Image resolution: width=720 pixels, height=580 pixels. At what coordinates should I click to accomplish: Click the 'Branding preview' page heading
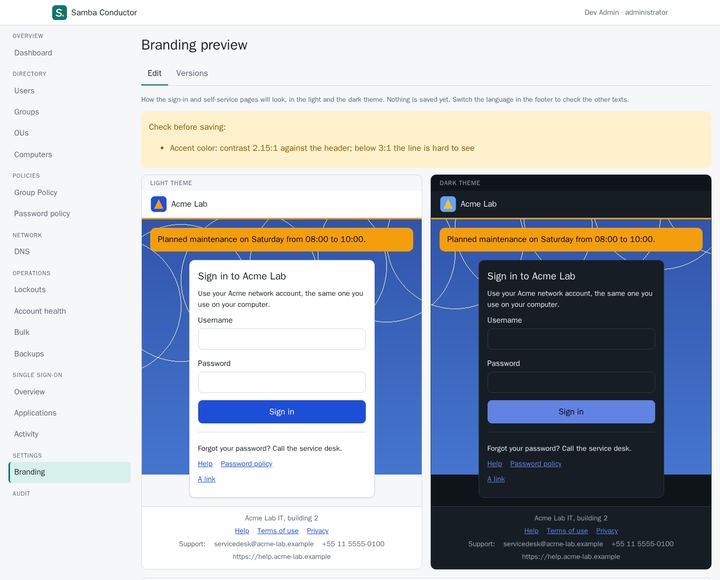(194, 45)
